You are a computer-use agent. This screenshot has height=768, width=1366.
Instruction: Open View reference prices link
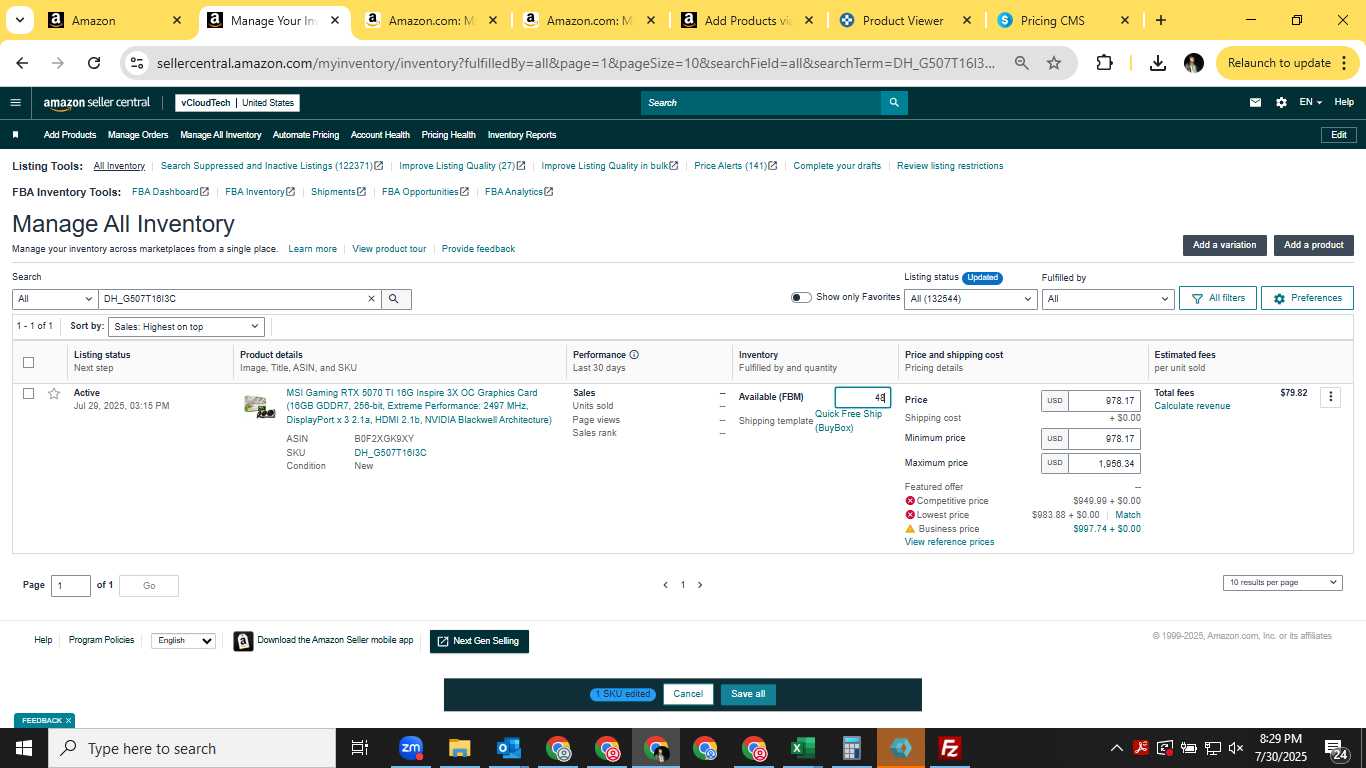tap(949, 542)
